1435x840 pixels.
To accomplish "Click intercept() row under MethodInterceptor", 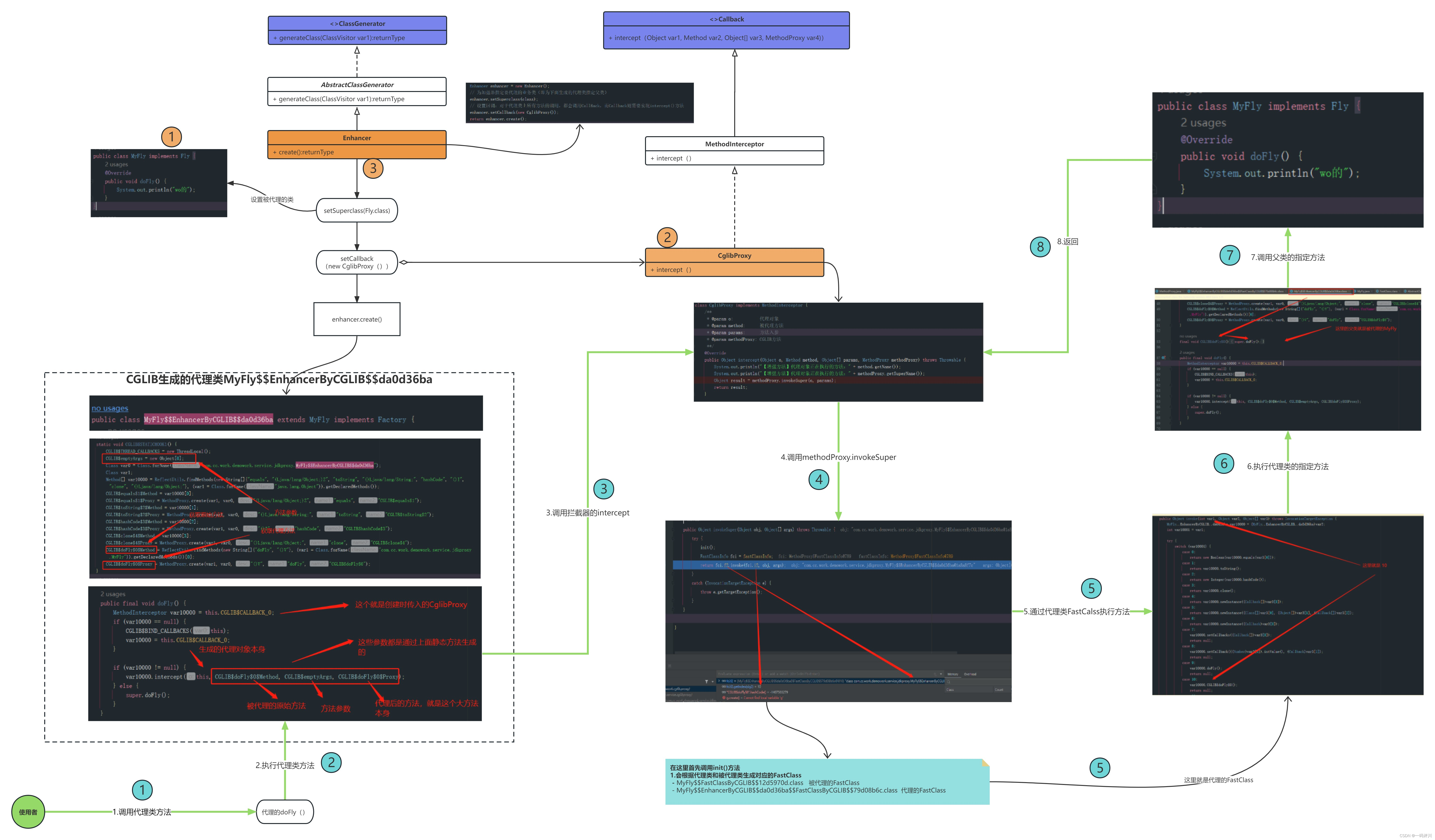I will 735,158.
